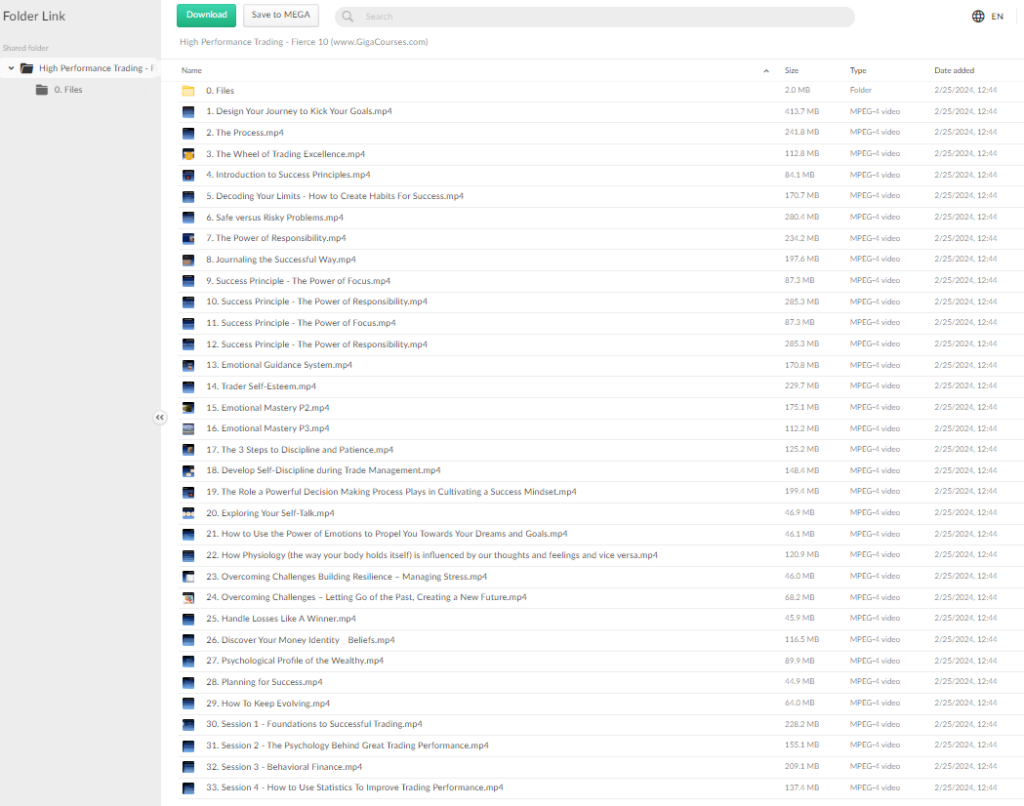This screenshot has width=1024, height=806.
Task: Select the 0. Files folder in sidebar
Action: (68, 90)
